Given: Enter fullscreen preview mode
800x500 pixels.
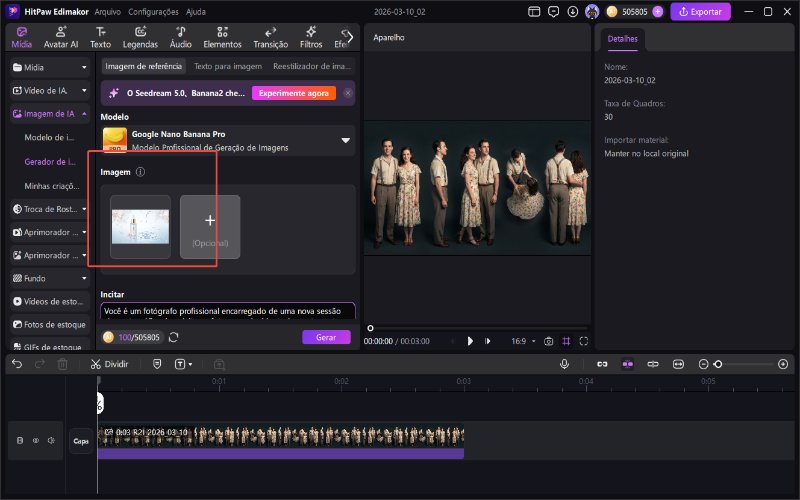Looking at the screenshot, I should (584, 341).
